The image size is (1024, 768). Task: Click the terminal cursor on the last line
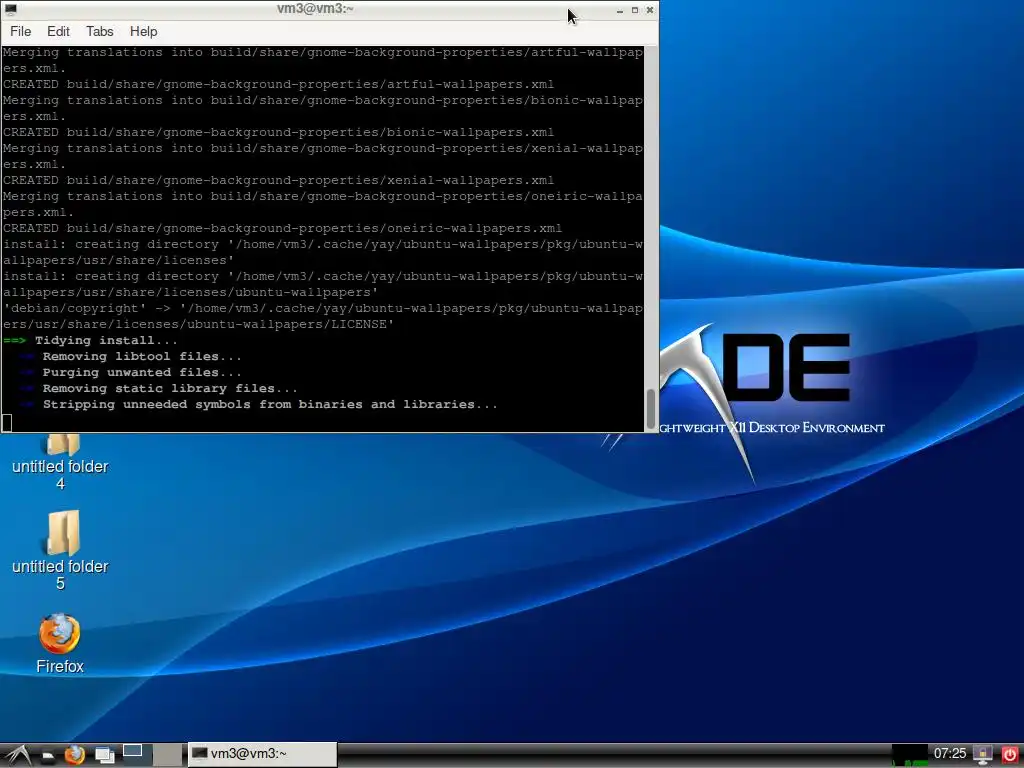point(7,423)
